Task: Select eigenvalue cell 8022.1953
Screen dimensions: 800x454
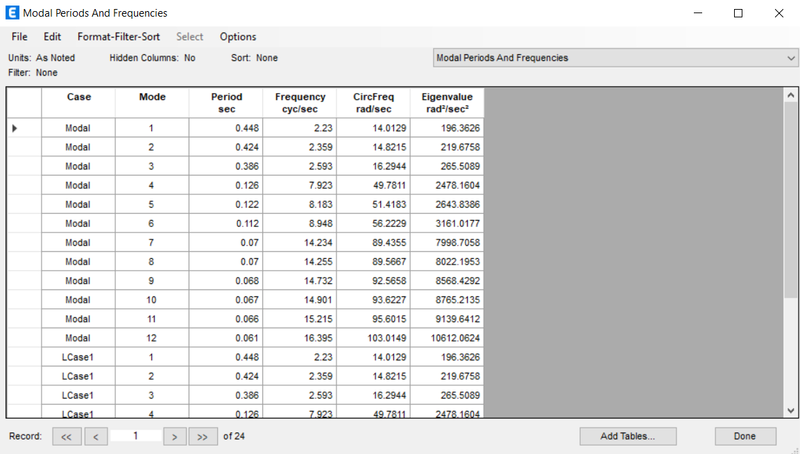Action: pyautogui.click(x=447, y=262)
